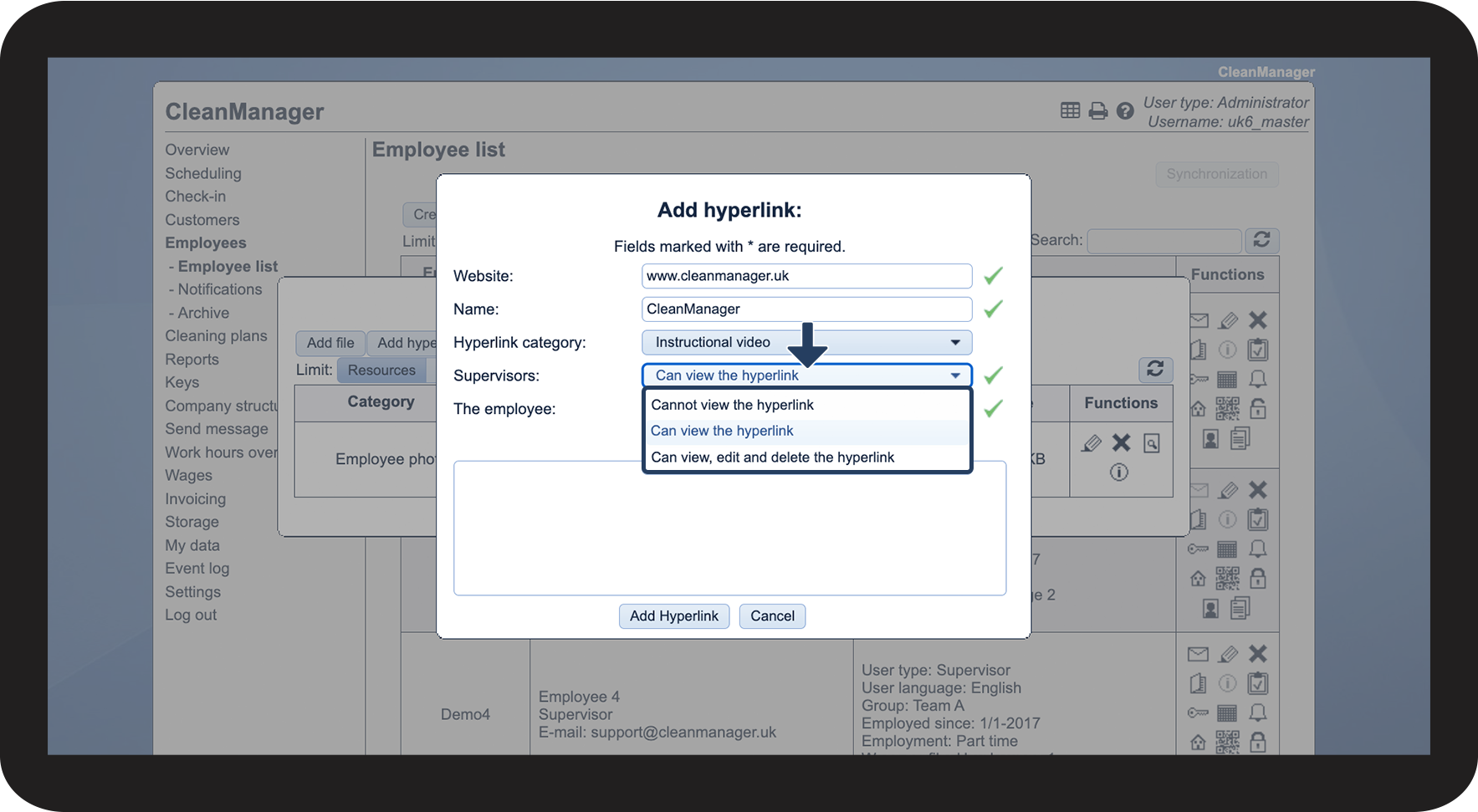
Task: Click envelope icon in topmost employee Functions cell
Action: [1198, 320]
